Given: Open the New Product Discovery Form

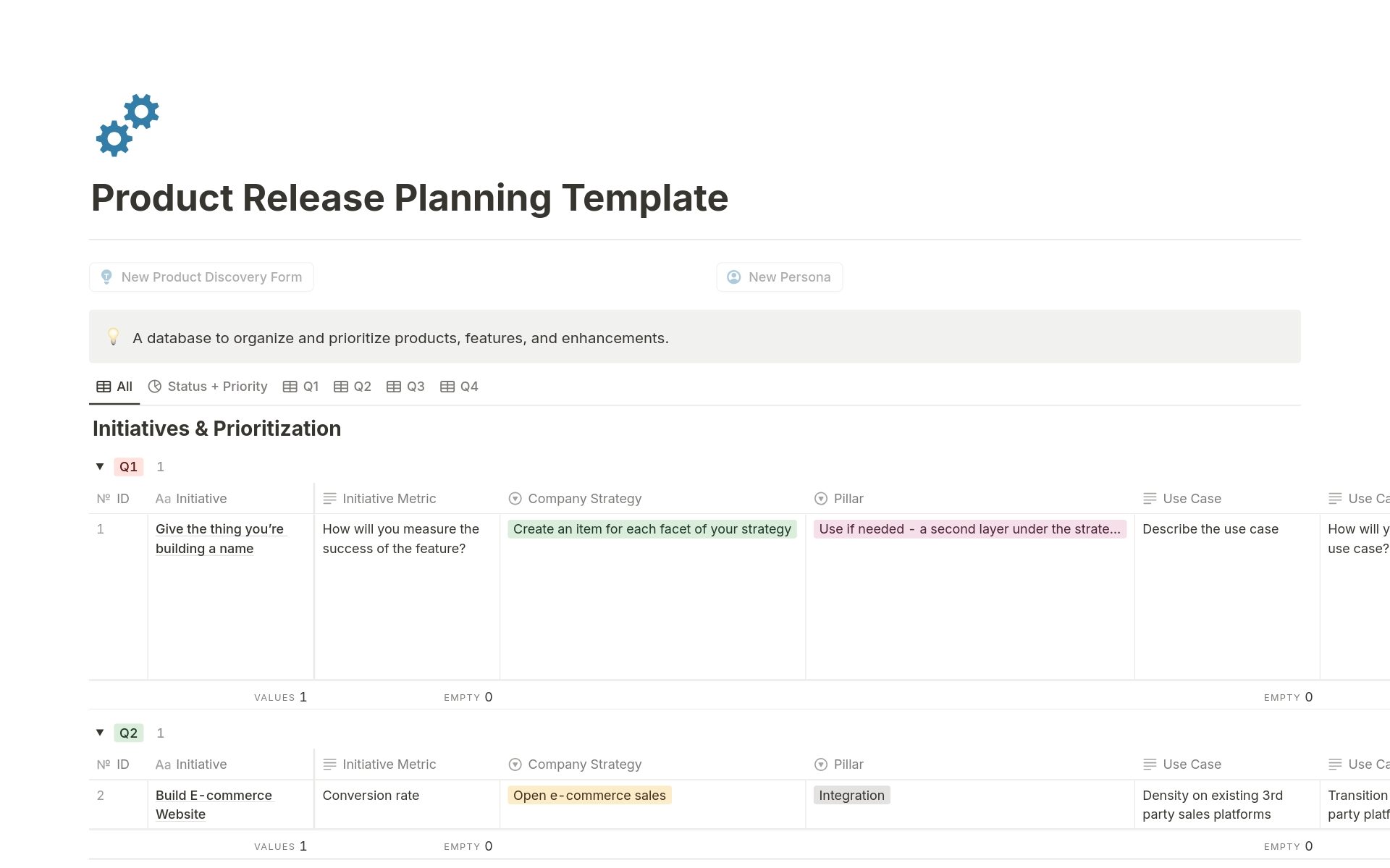Looking at the screenshot, I should coord(211,277).
